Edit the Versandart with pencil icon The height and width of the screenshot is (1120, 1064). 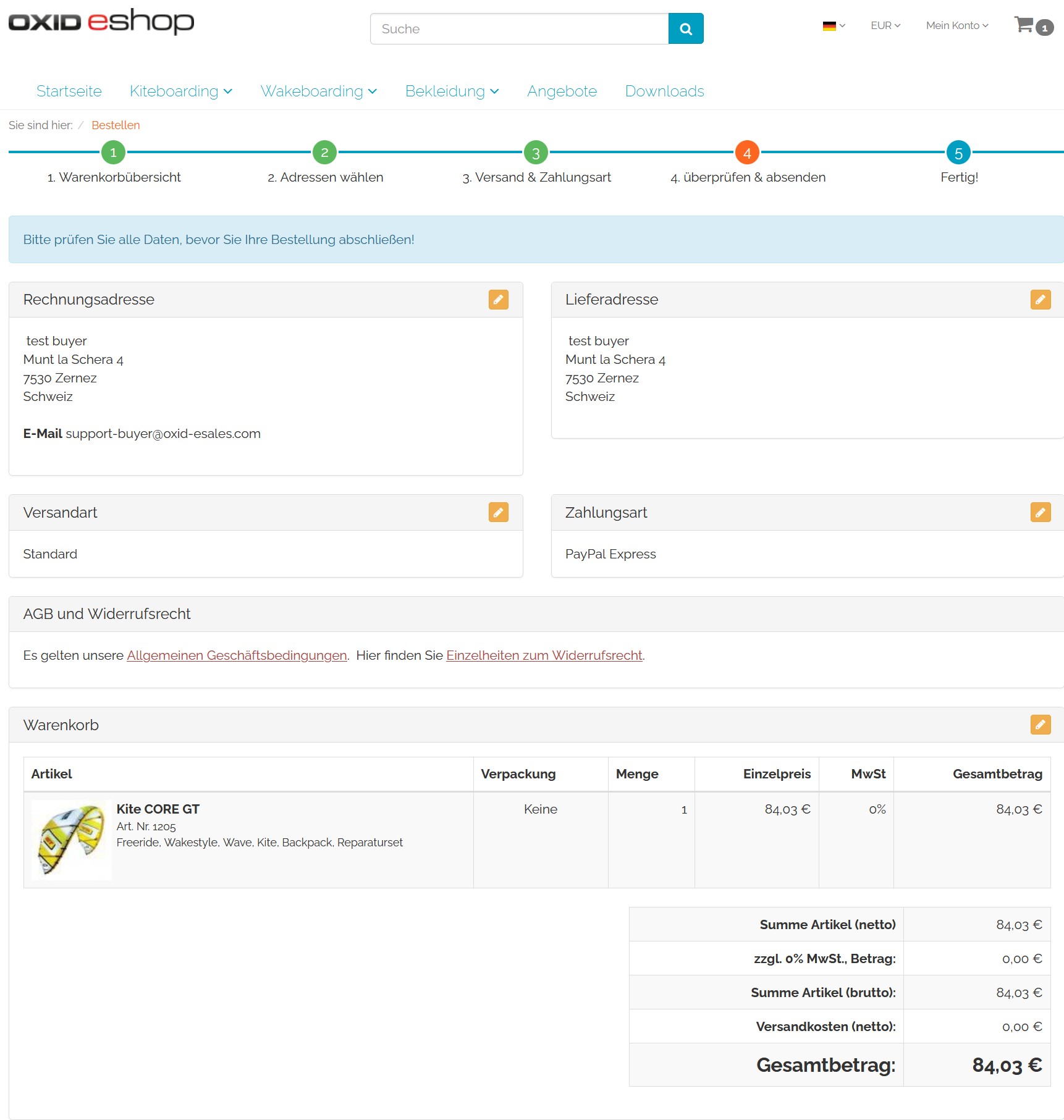point(498,512)
